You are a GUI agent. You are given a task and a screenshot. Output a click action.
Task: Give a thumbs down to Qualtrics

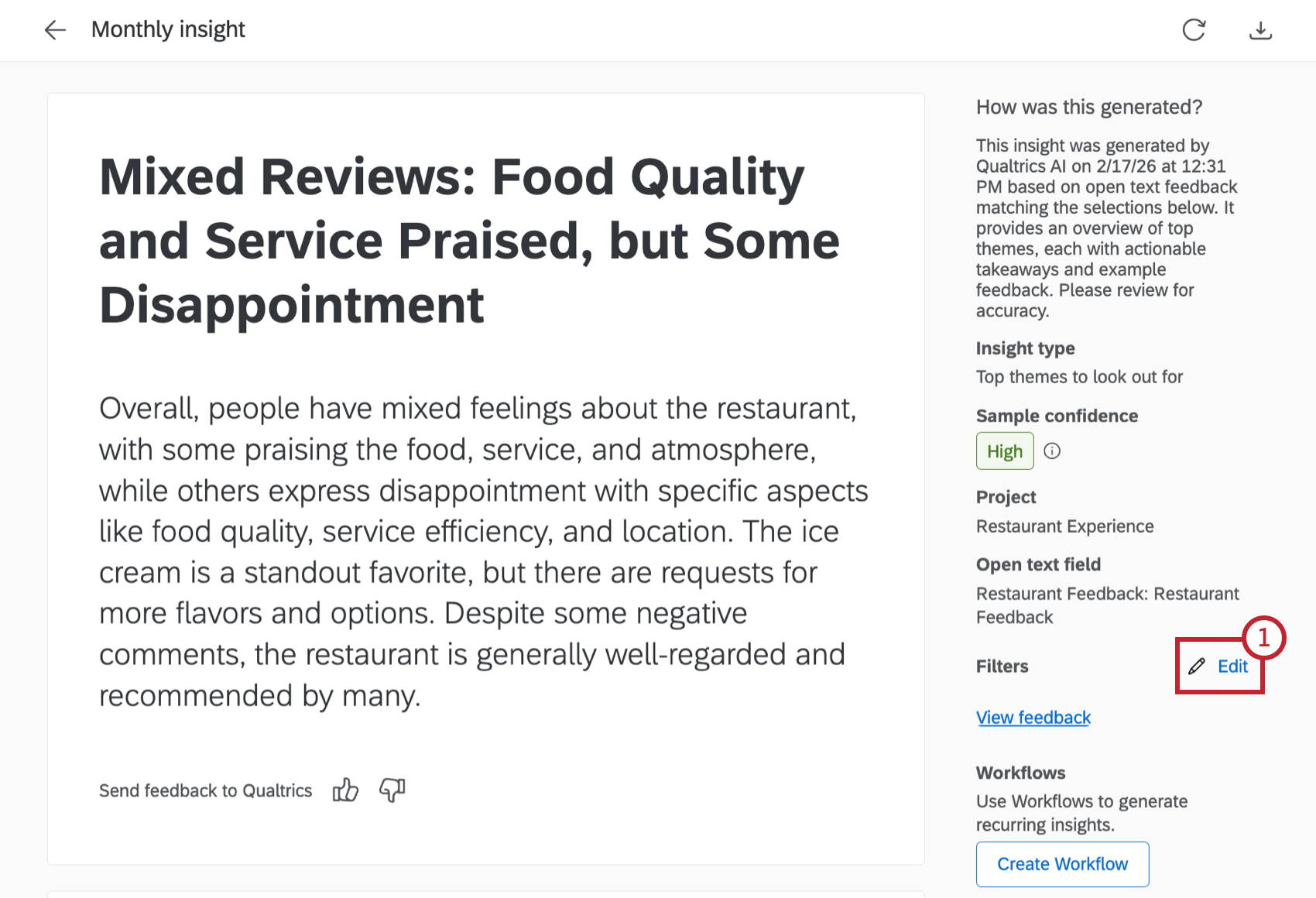click(x=392, y=790)
